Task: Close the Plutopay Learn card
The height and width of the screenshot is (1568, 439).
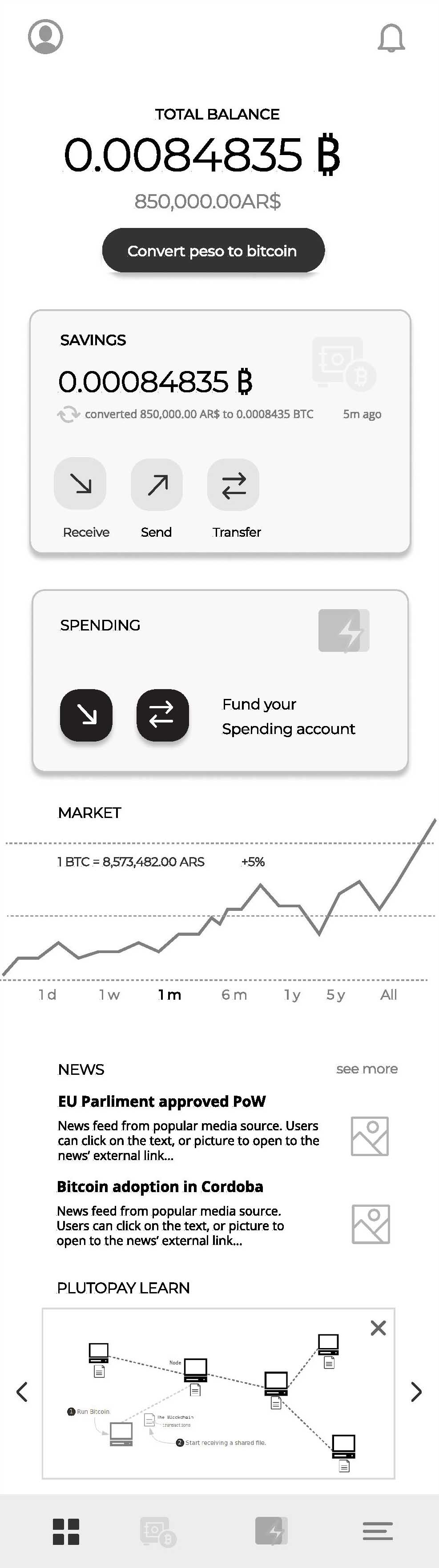Action: coord(378,1328)
